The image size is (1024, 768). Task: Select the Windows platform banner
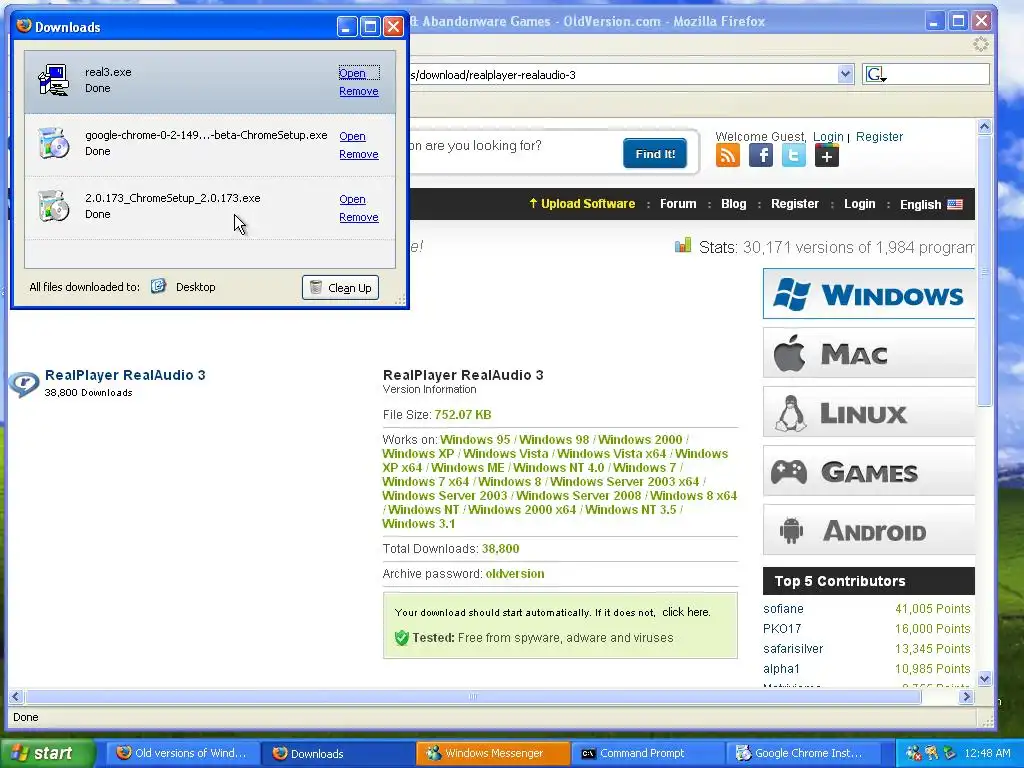(x=869, y=294)
